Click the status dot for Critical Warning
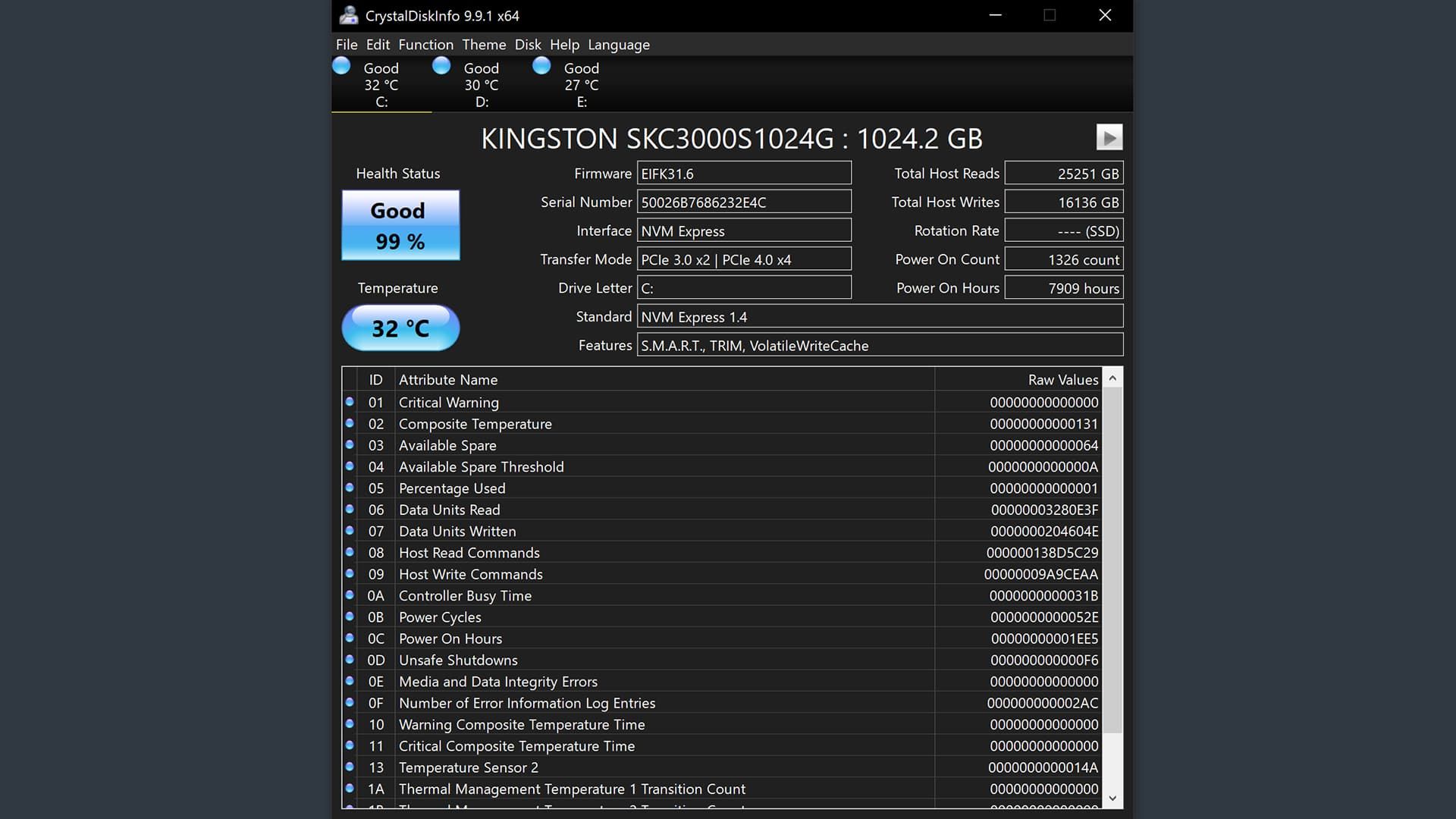Viewport: 1456px width, 819px height. [x=350, y=402]
